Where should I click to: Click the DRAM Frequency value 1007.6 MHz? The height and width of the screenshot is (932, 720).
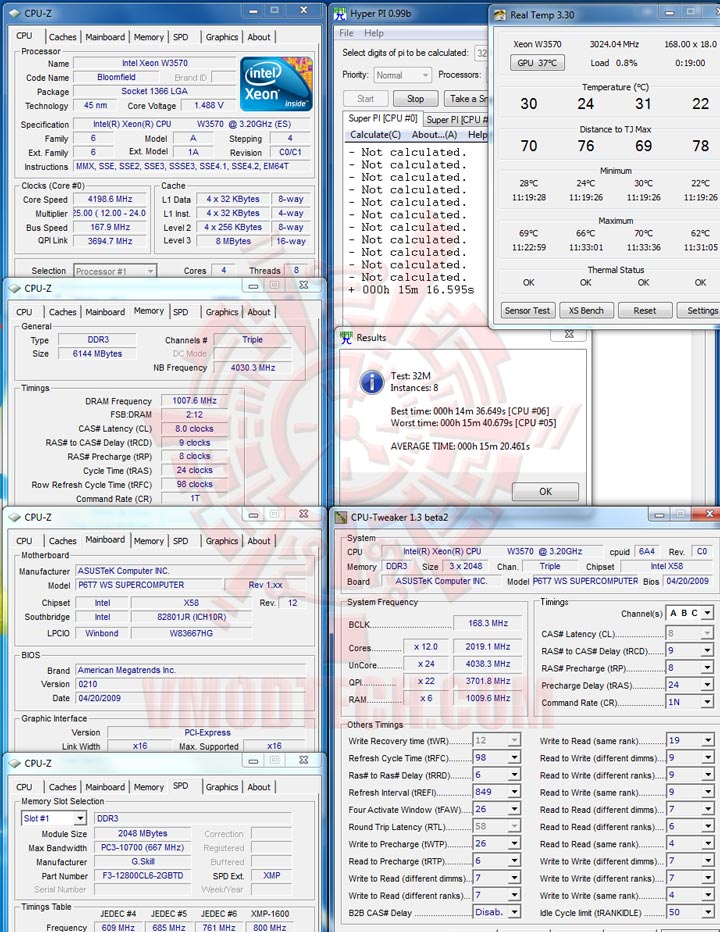(x=194, y=401)
